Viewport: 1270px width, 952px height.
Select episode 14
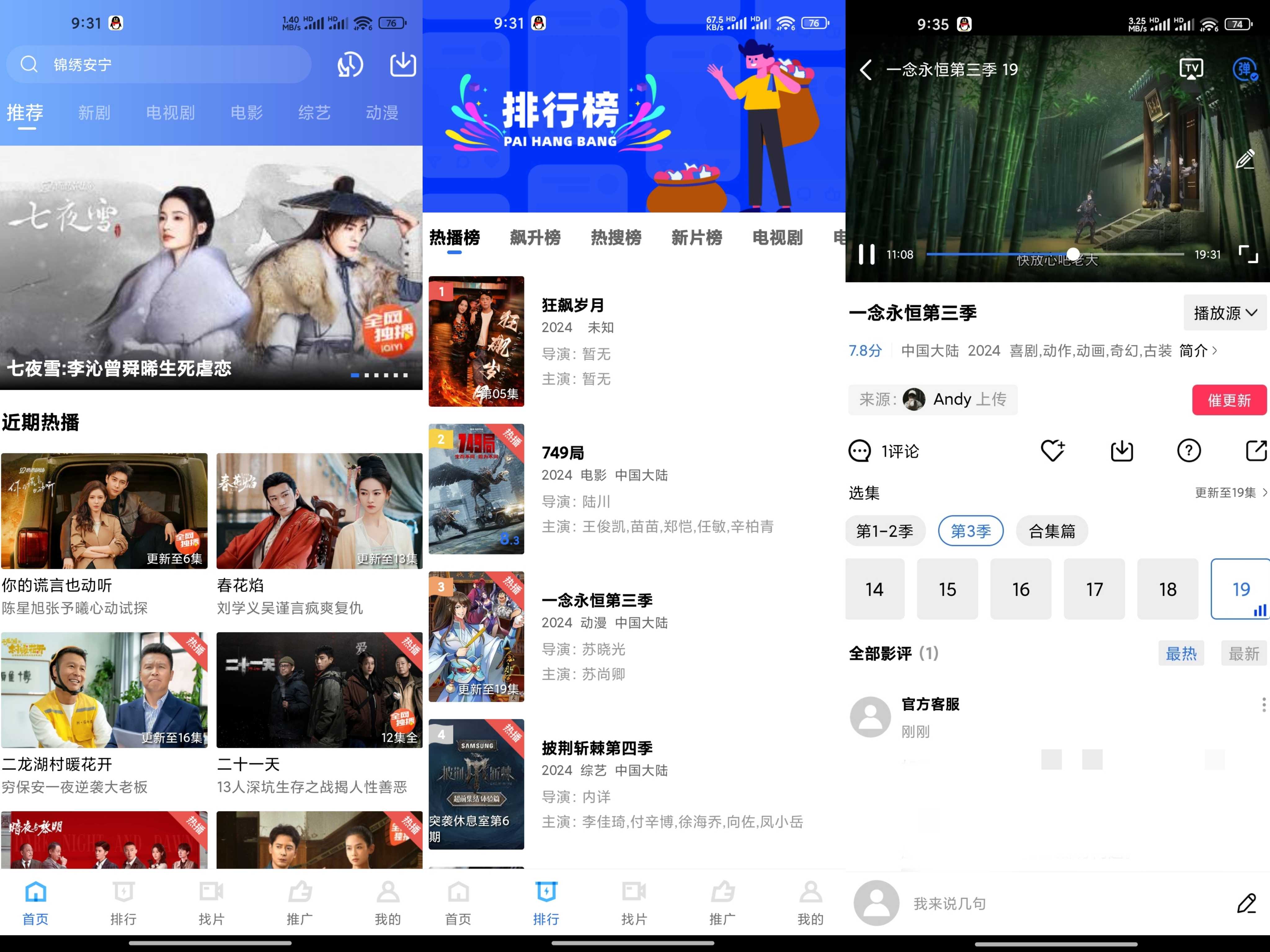874,589
